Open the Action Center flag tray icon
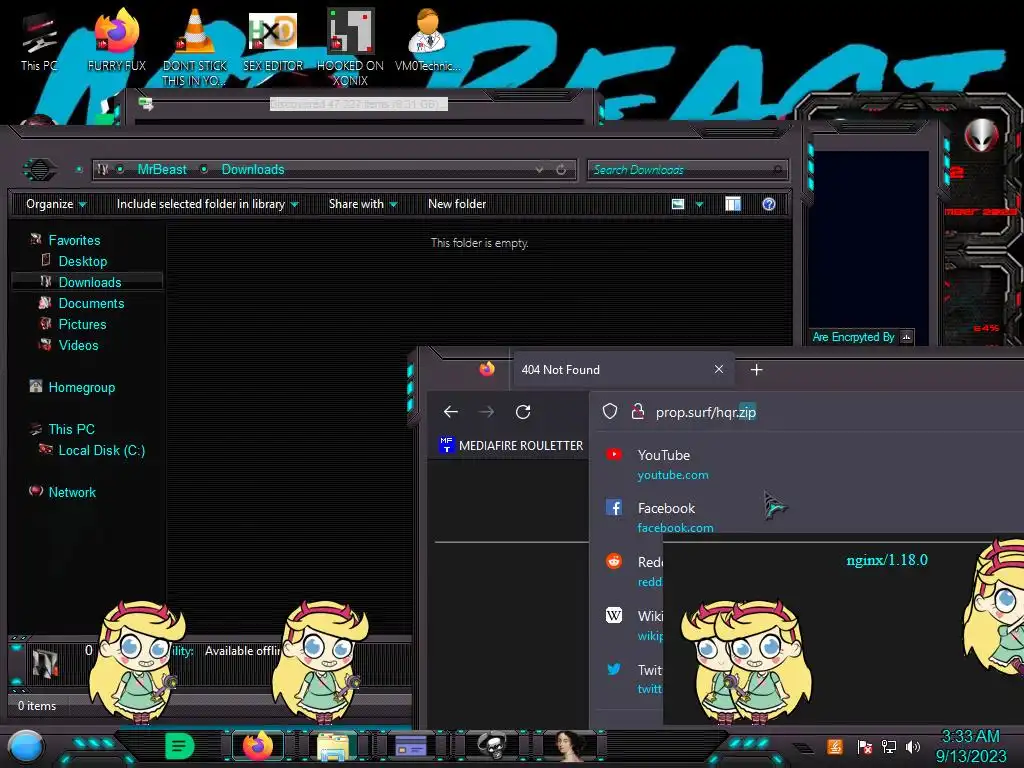 pos(865,746)
